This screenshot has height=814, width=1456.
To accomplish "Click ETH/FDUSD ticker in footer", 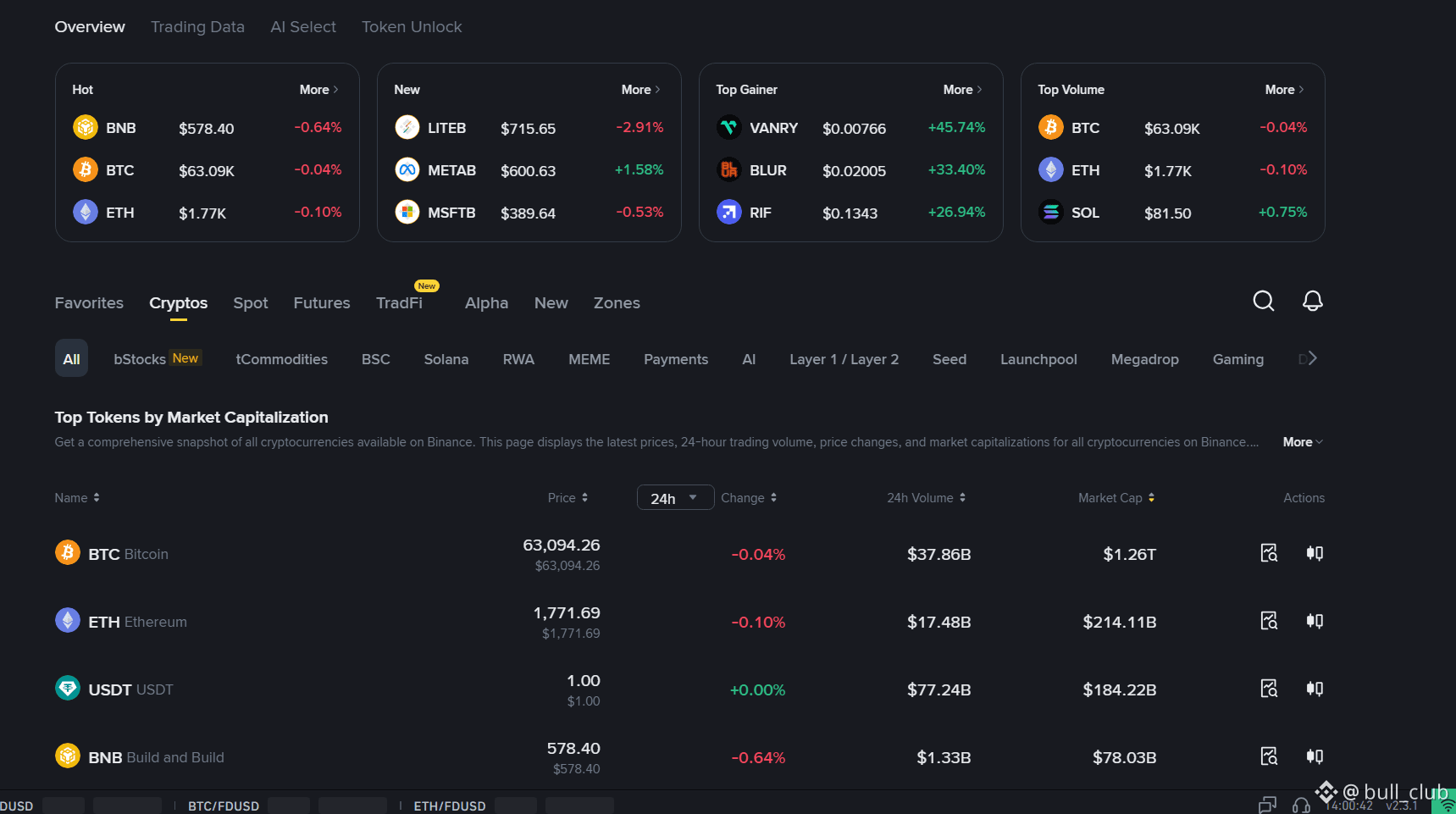I will tap(450, 806).
